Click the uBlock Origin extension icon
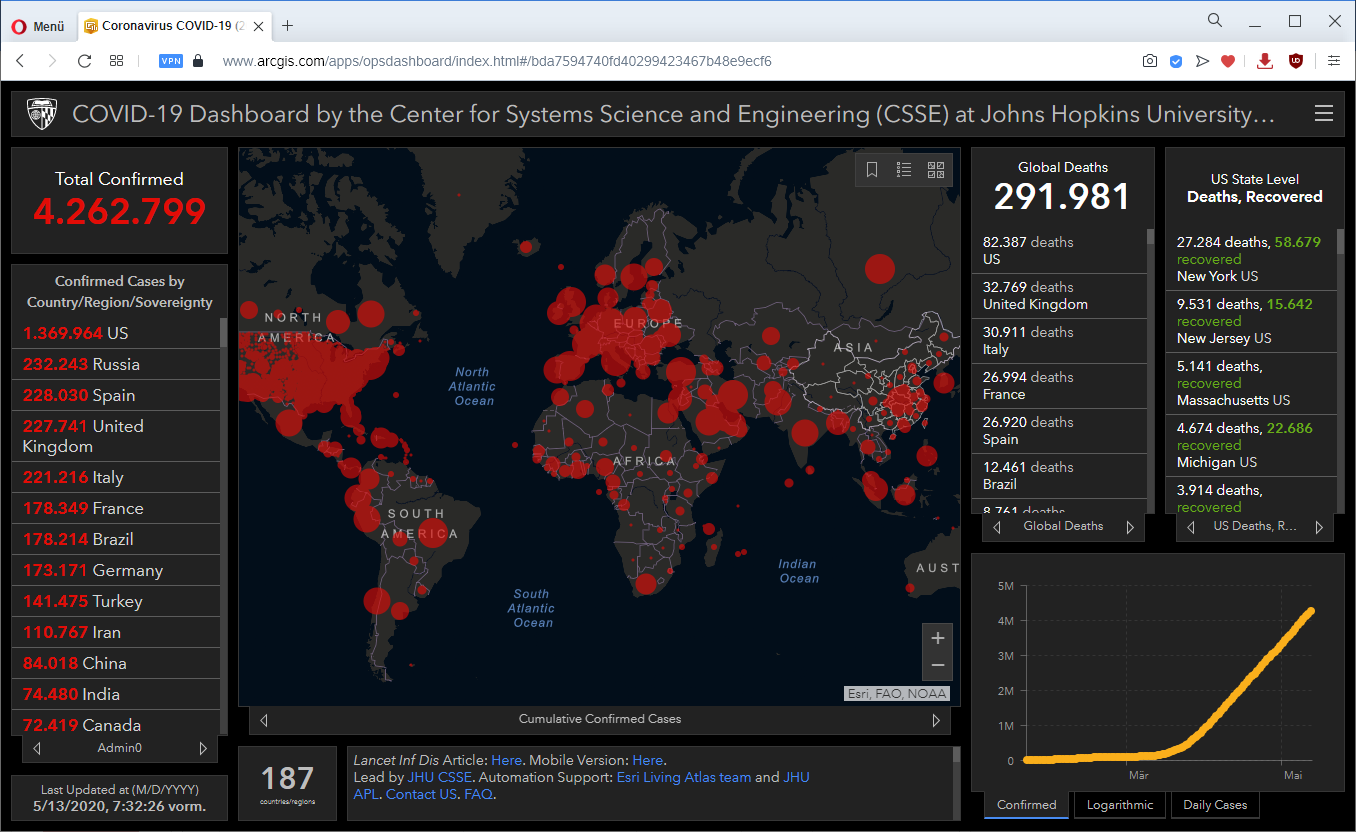The width and height of the screenshot is (1356, 832). click(1296, 61)
